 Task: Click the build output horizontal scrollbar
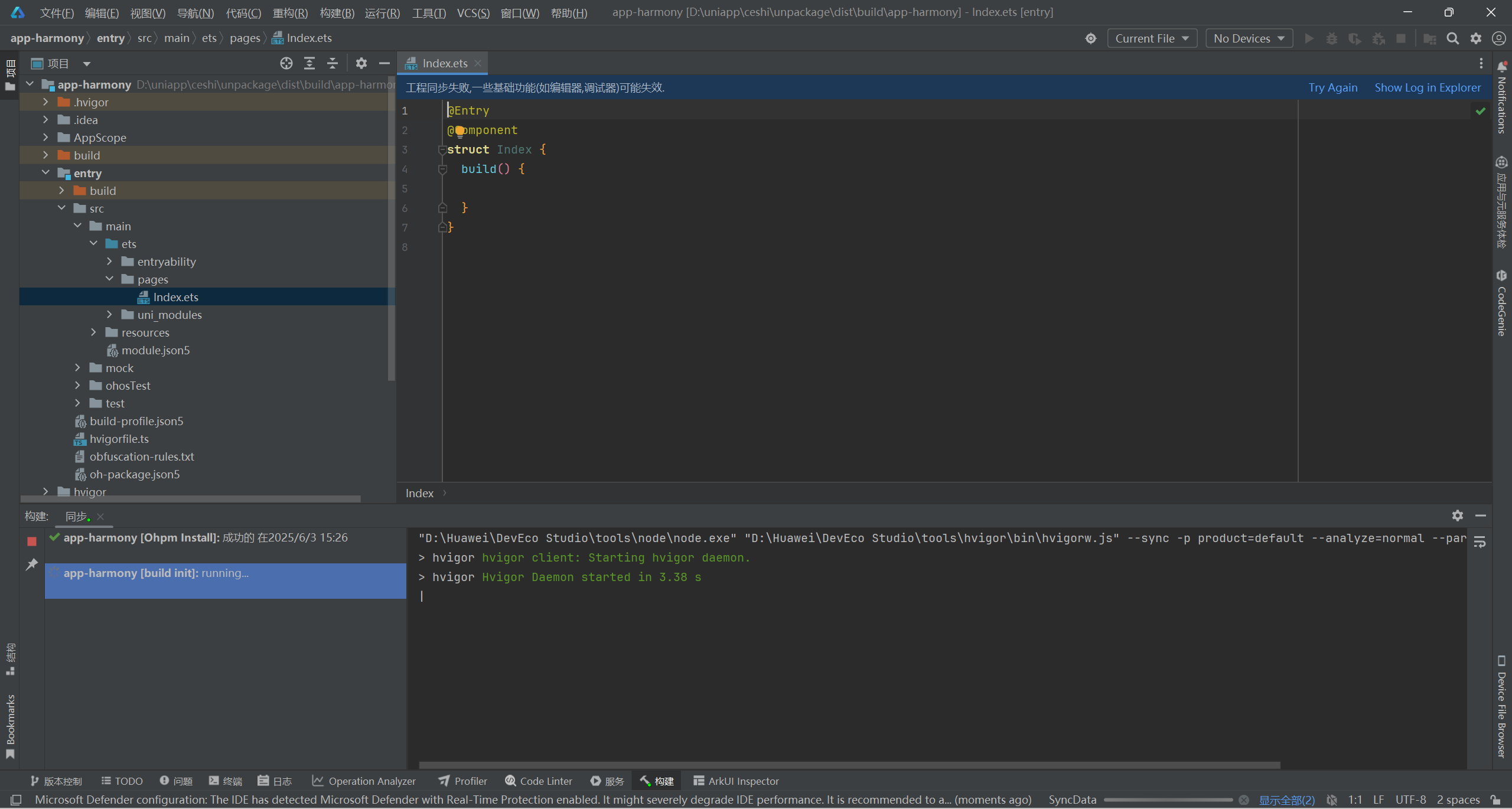[x=849, y=765]
